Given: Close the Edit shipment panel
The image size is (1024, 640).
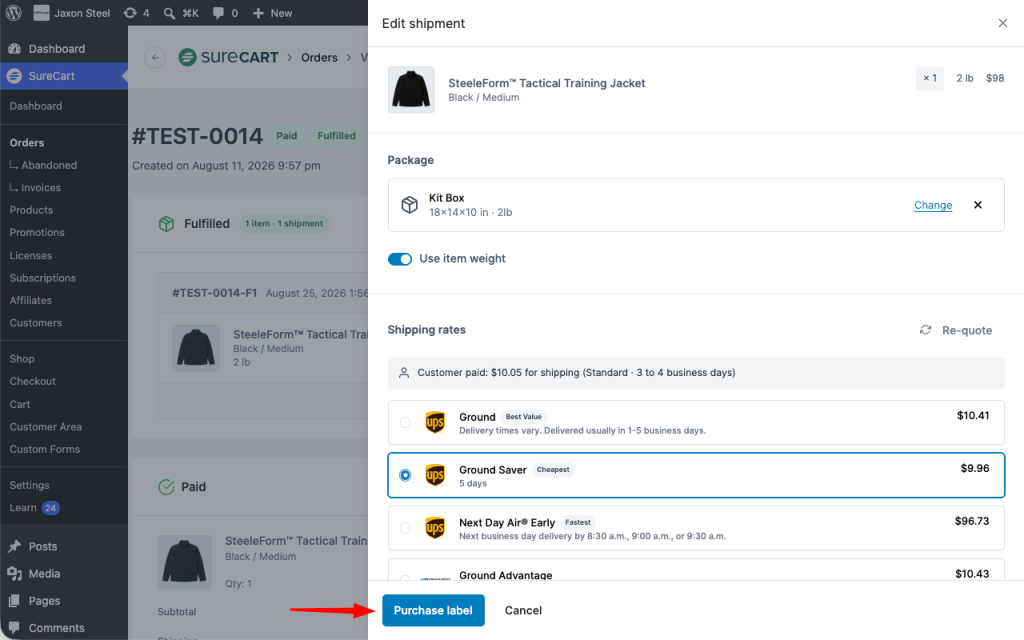Looking at the screenshot, I should (x=1002, y=24).
